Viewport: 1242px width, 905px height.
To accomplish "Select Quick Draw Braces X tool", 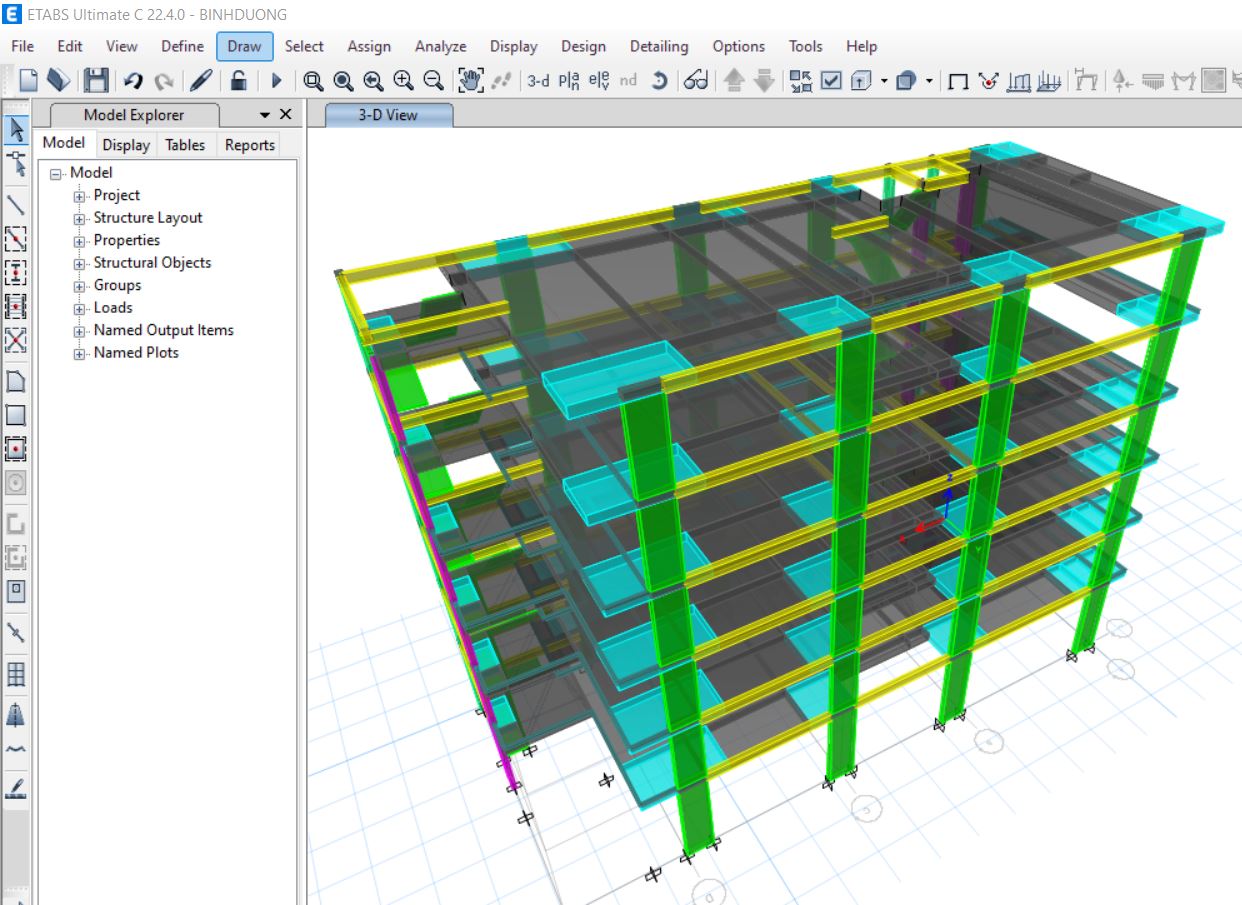I will point(16,340).
